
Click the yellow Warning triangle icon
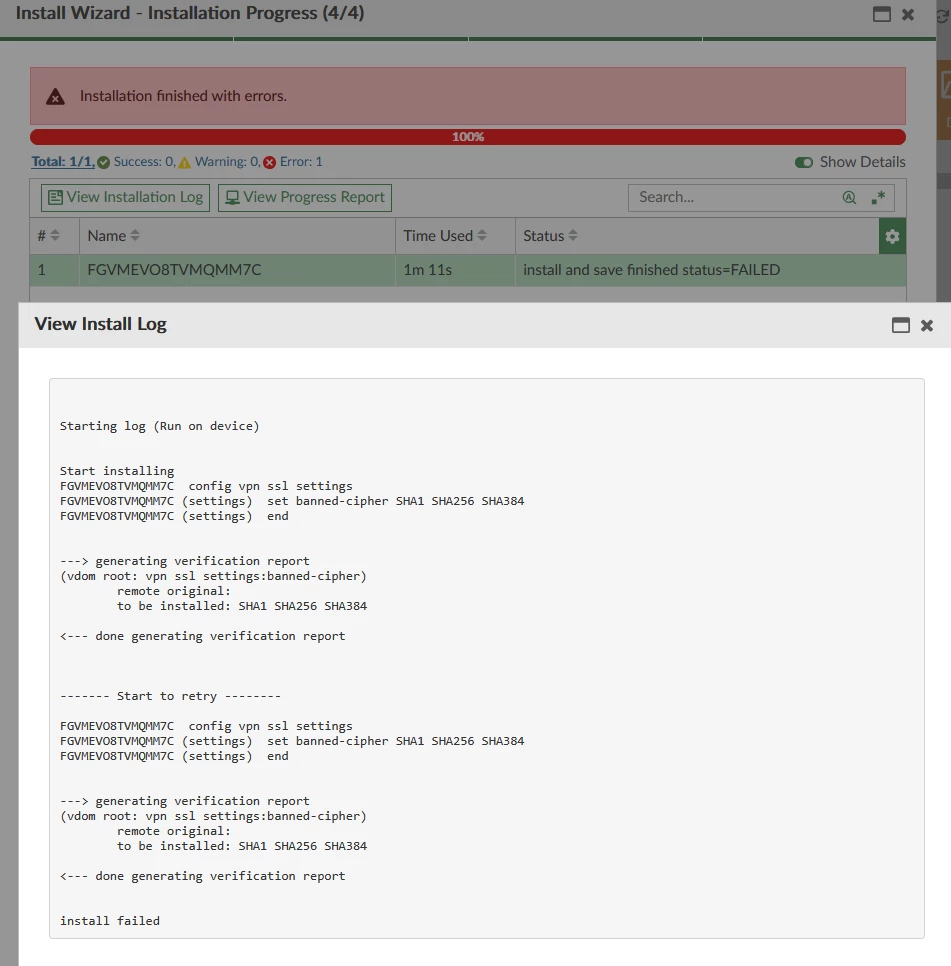tap(185, 162)
